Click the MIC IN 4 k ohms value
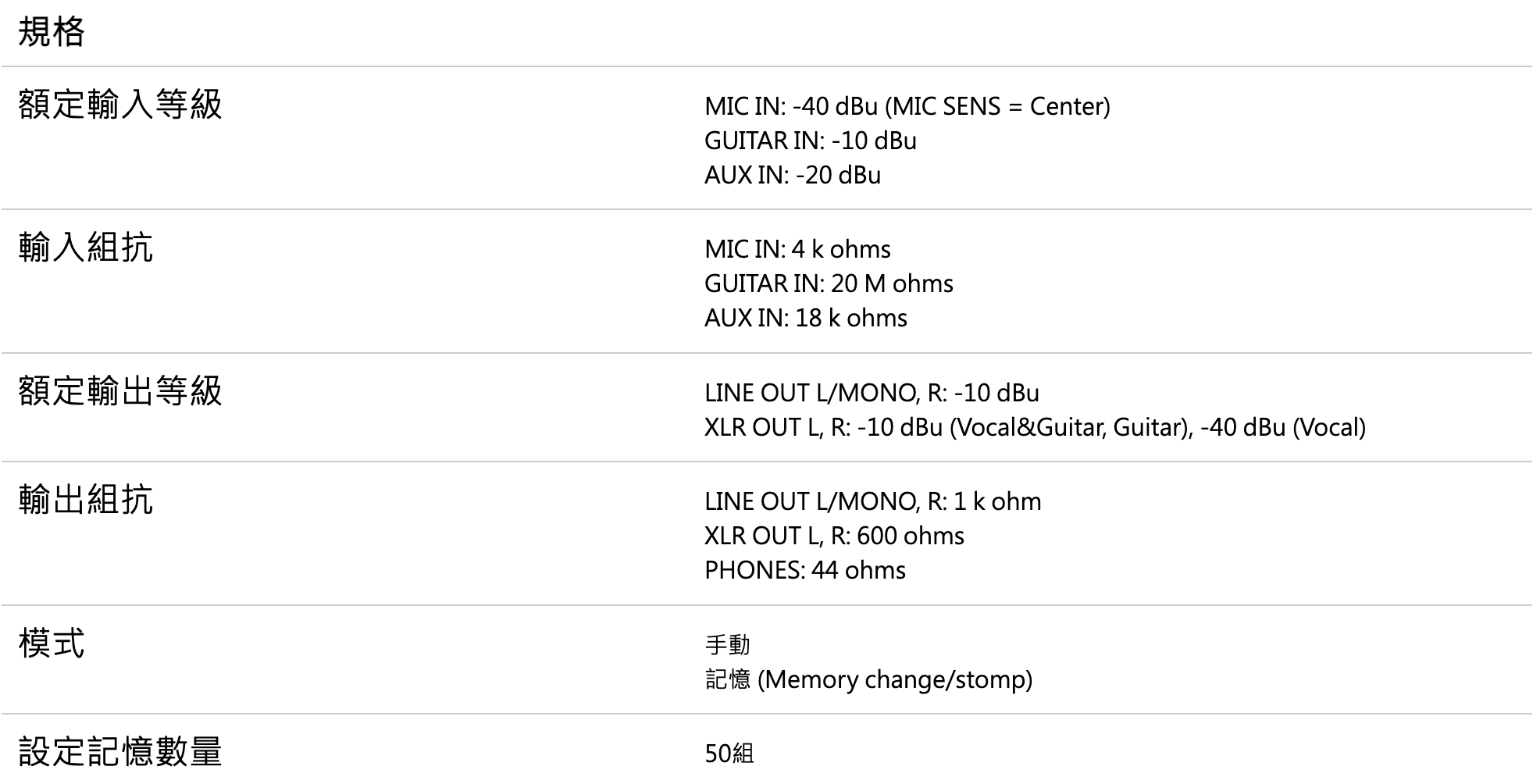This screenshot has height=784, width=1540. (x=797, y=249)
